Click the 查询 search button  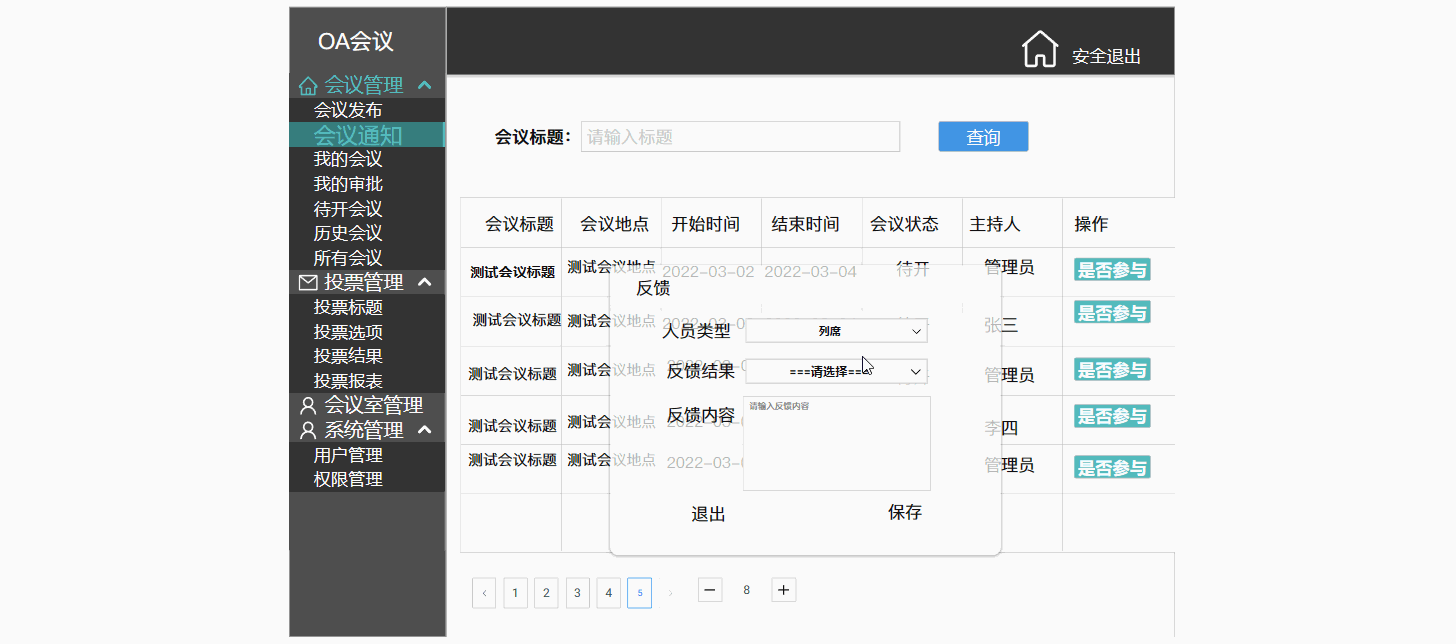pos(983,137)
